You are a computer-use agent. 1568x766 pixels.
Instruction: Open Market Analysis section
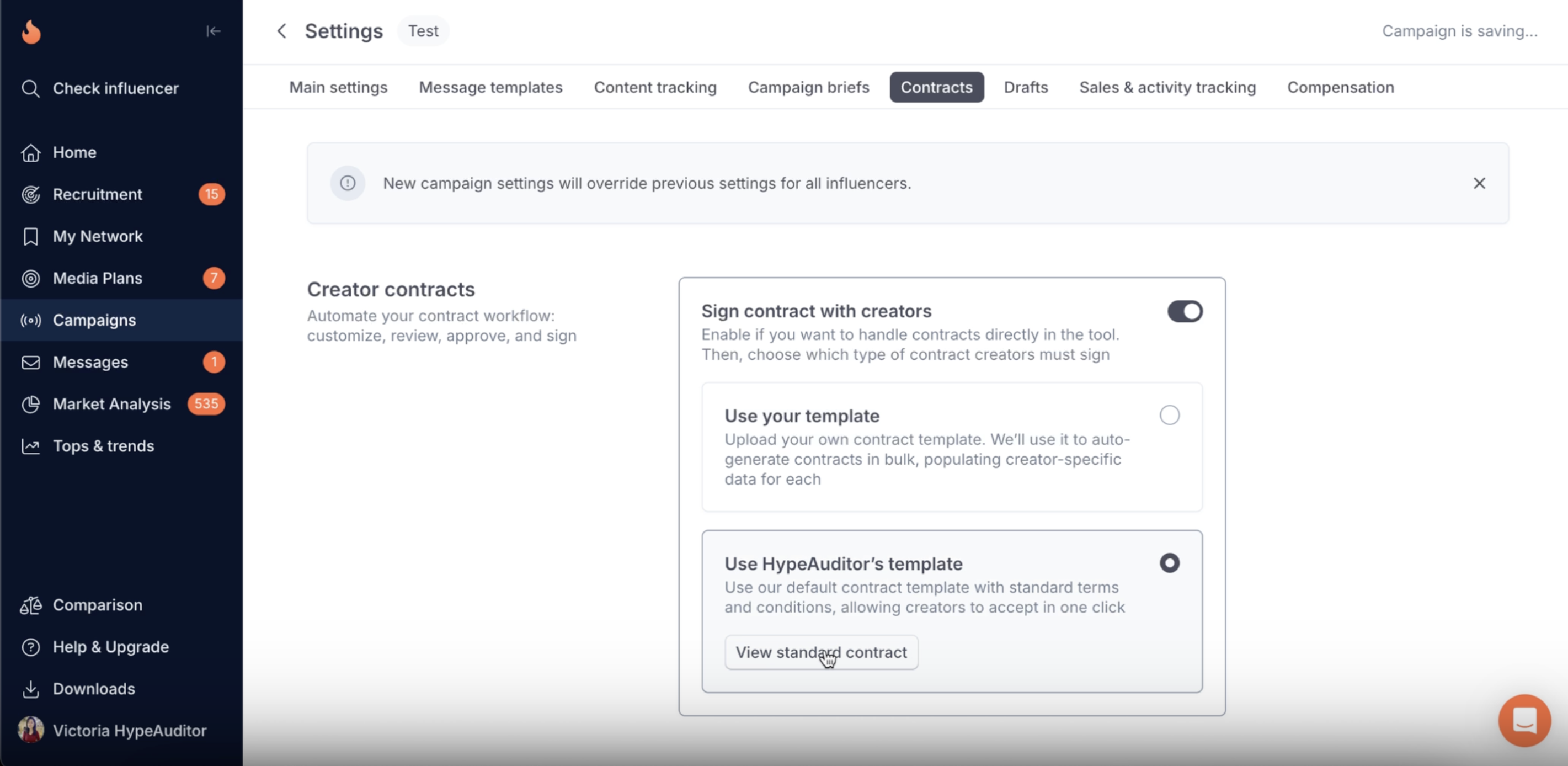click(111, 405)
